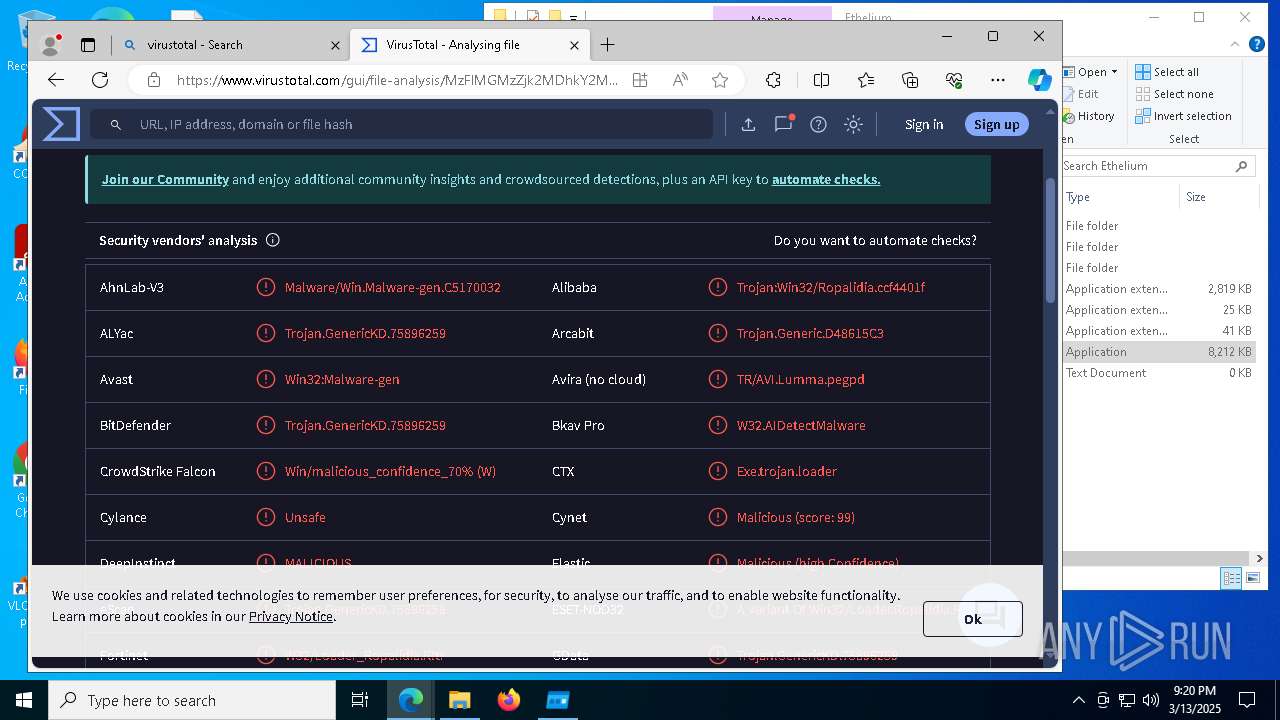Click the taskbar 'Type here to search' box
This screenshot has height=720, width=1280.
192,700
